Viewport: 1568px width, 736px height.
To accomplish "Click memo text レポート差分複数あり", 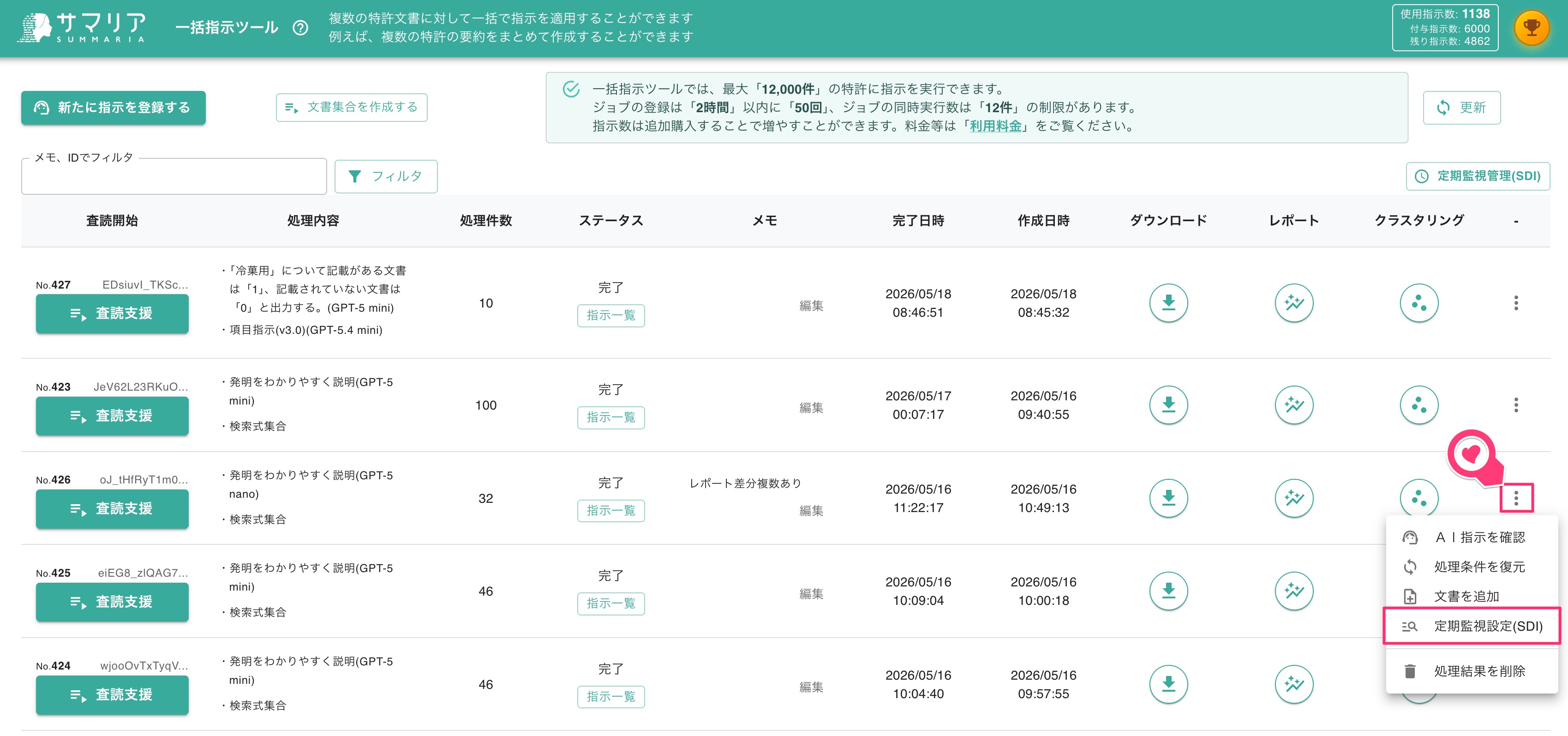I will click(745, 483).
